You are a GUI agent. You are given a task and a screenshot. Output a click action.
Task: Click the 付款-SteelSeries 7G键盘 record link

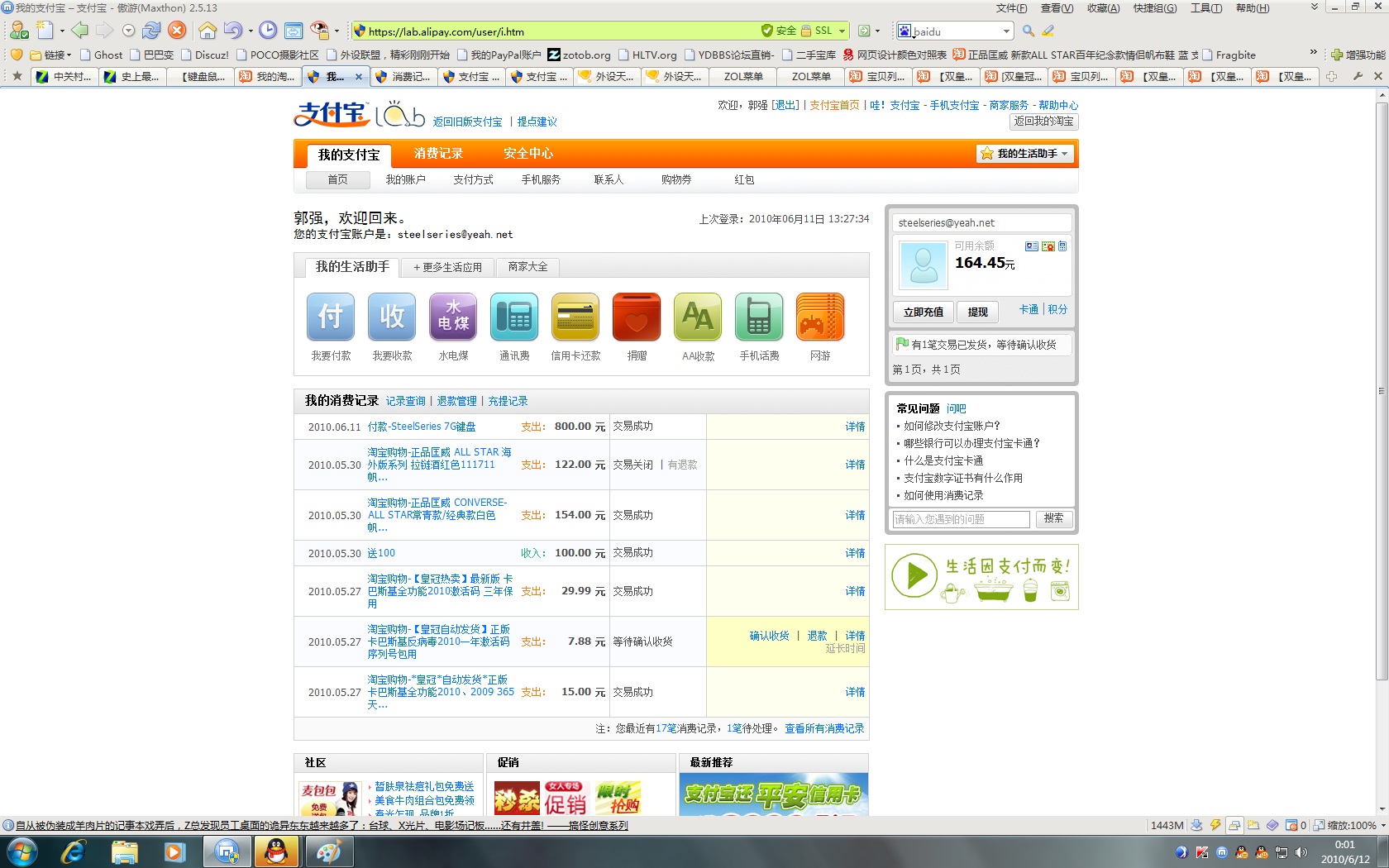[x=422, y=427]
